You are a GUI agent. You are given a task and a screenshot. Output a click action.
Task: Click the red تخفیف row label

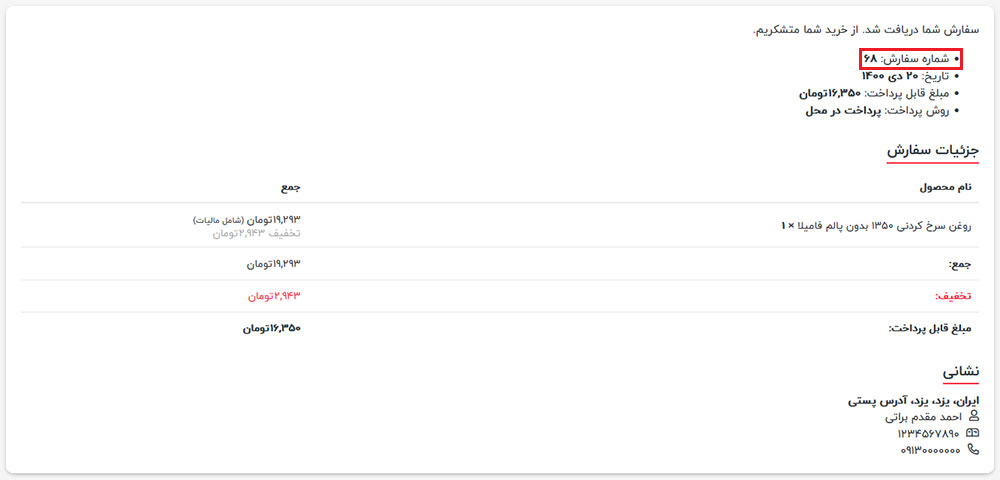click(953, 296)
